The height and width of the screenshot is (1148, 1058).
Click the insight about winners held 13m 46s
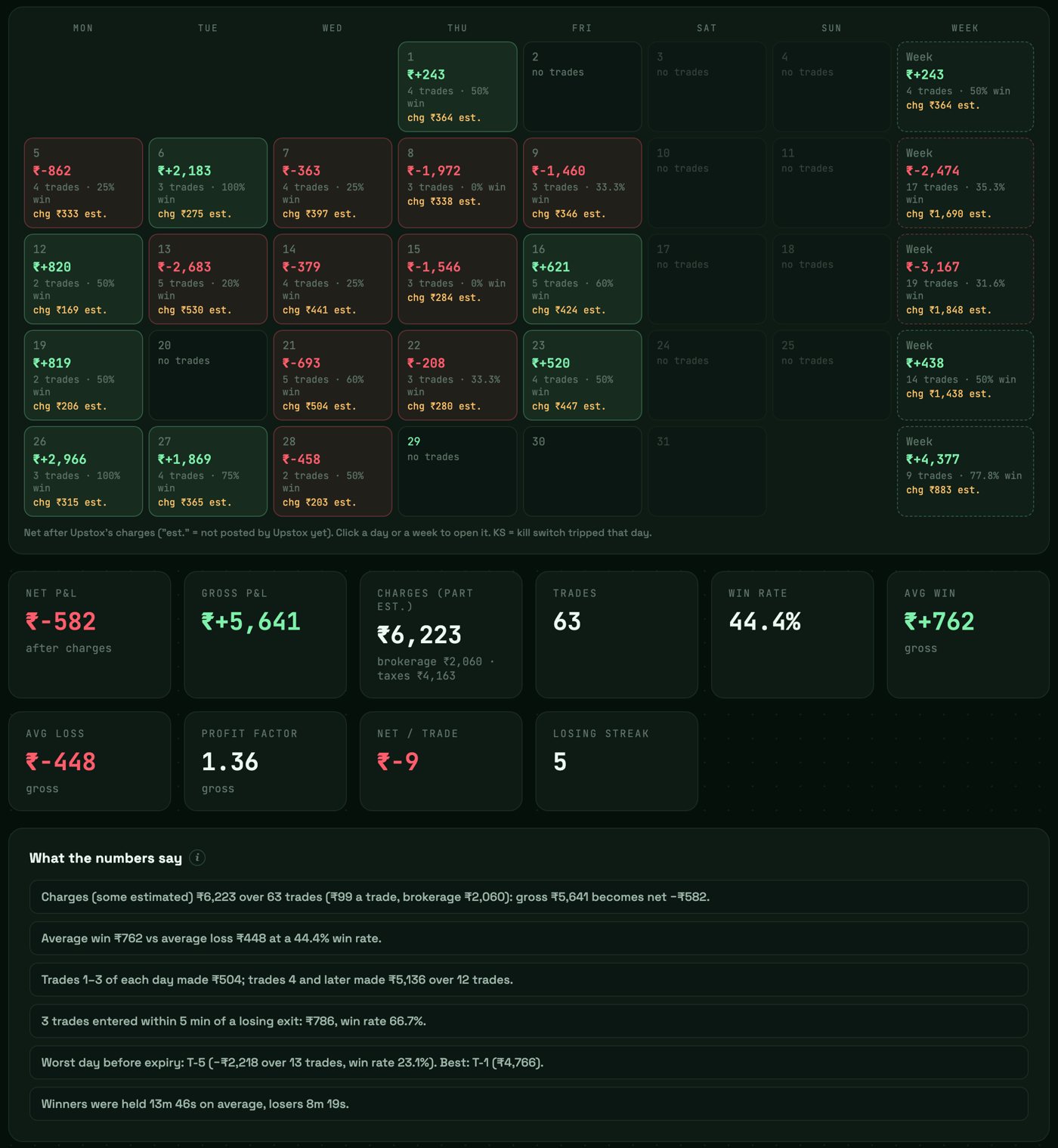click(529, 1104)
